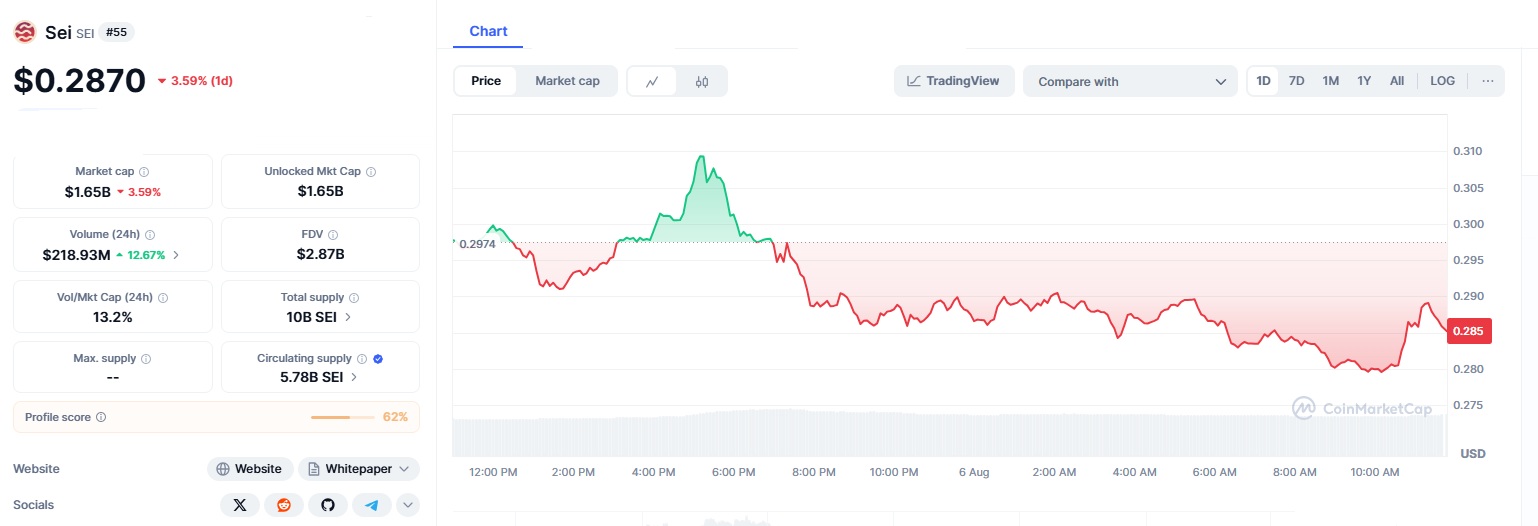
Task: Click the 0.285 current price label
Action: pos(1469,331)
